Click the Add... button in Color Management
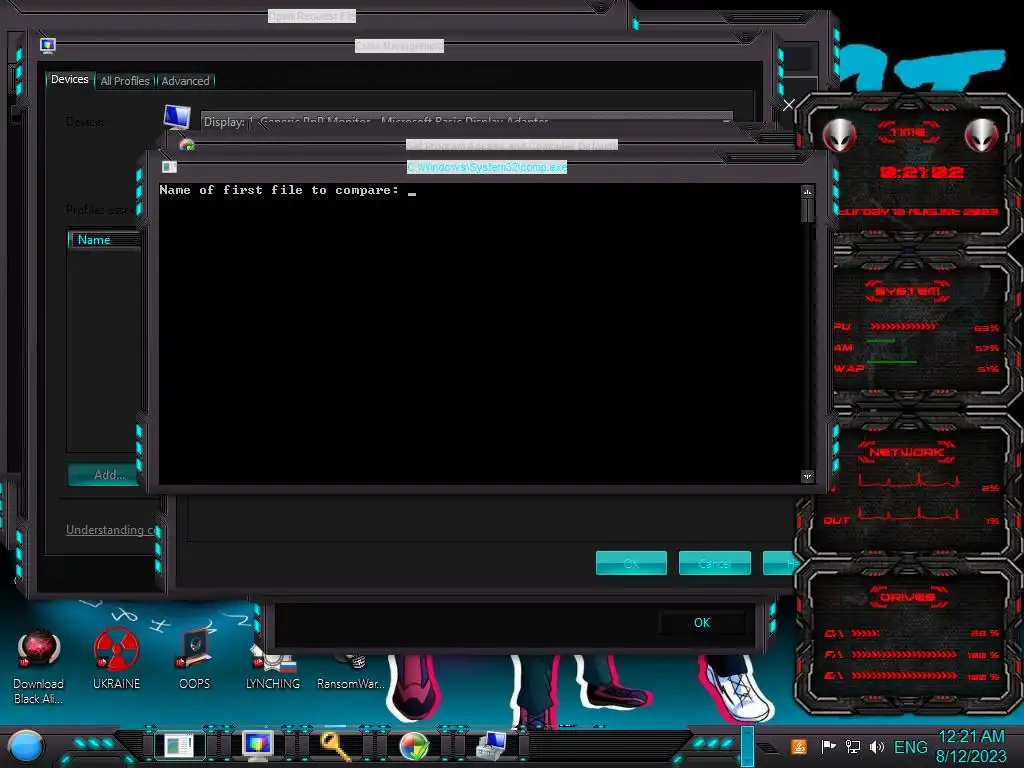 click(x=104, y=475)
